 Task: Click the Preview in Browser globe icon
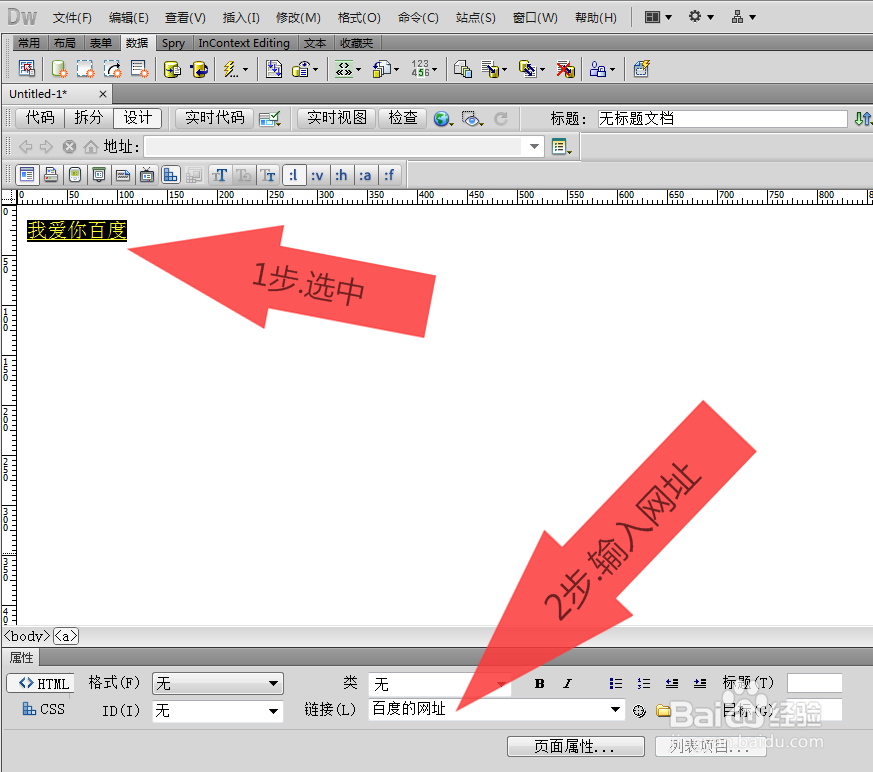[x=443, y=119]
